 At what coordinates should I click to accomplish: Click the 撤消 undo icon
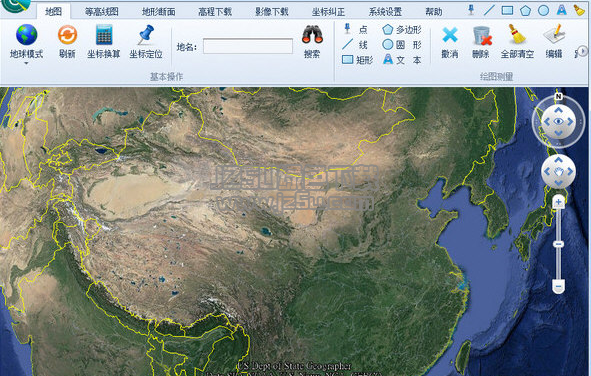(450, 35)
